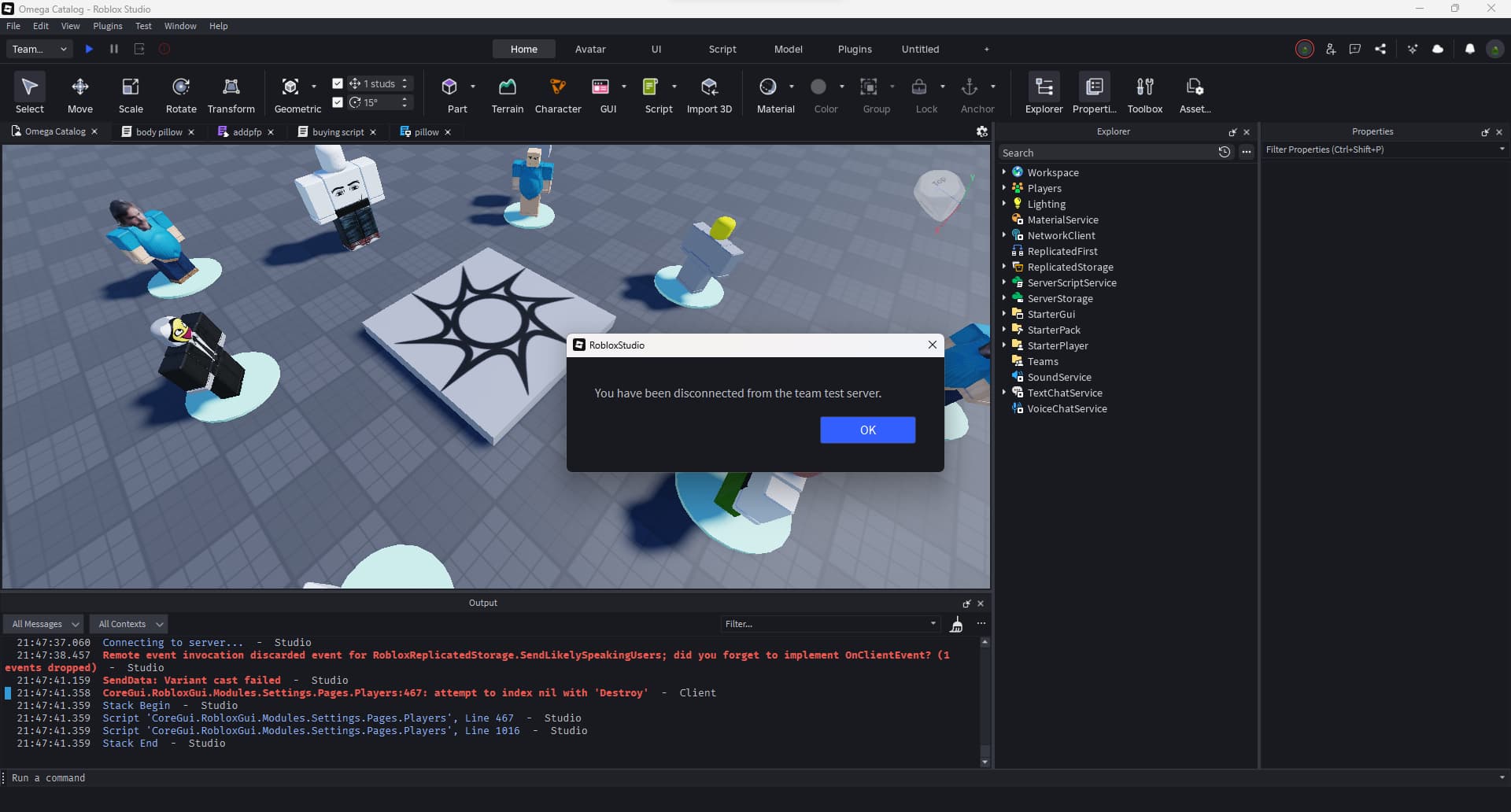Clear the Output window with broom icon

coord(956,624)
